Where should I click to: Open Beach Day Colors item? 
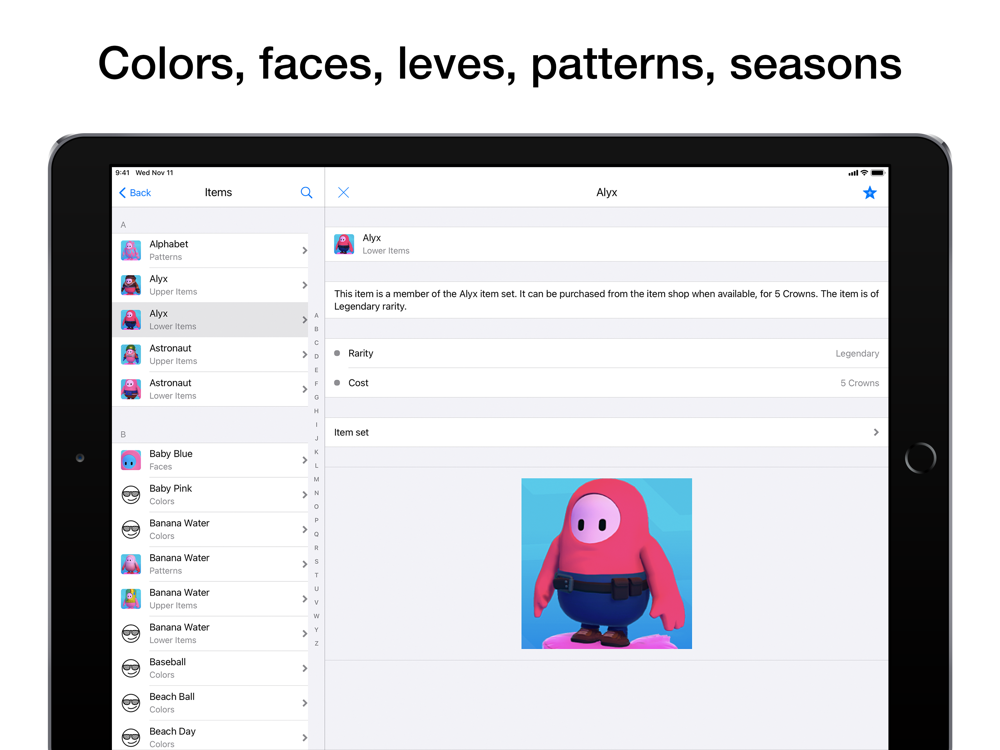tap(210, 737)
